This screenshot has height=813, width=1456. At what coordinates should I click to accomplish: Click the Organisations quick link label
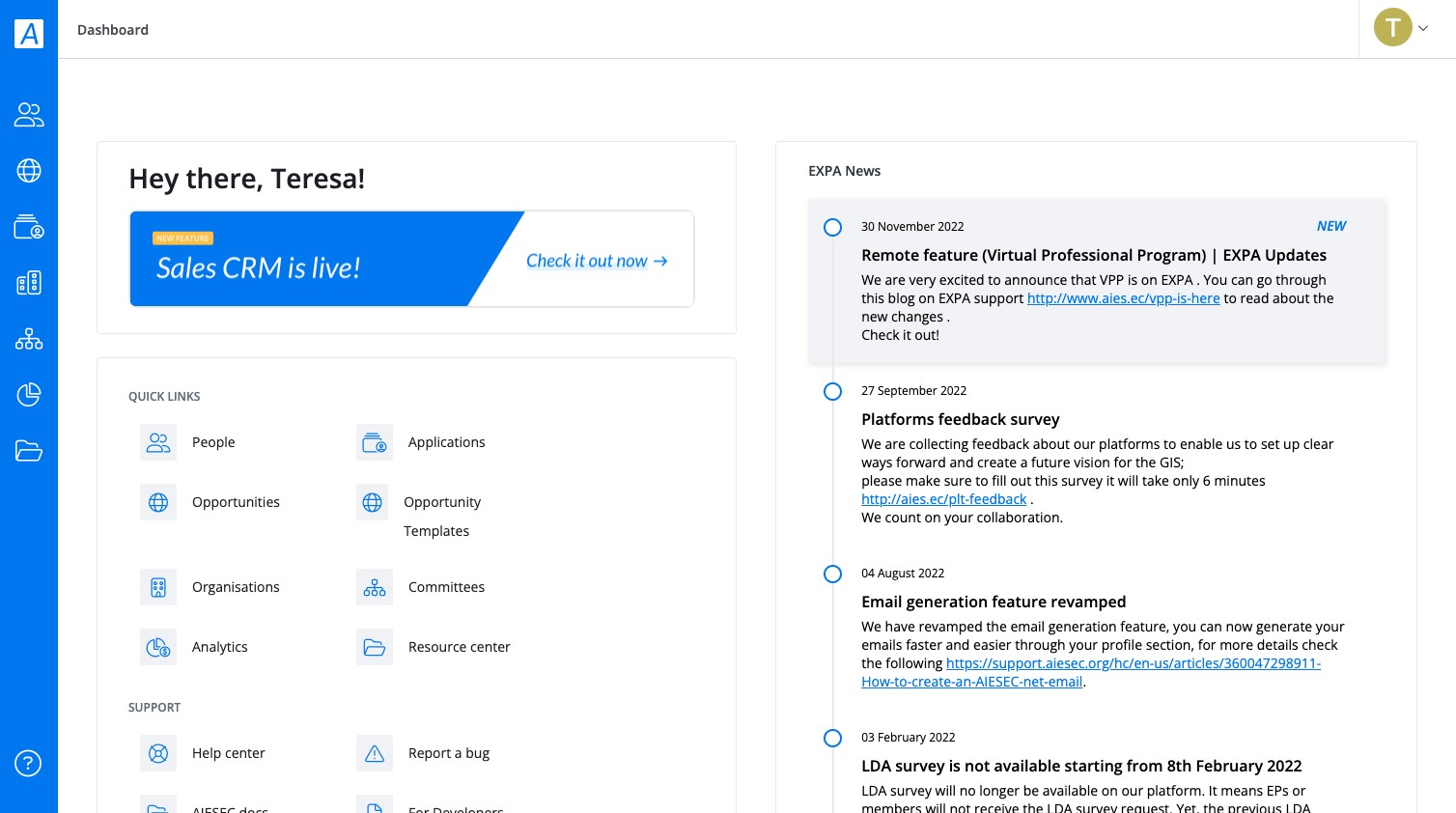(x=236, y=587)
